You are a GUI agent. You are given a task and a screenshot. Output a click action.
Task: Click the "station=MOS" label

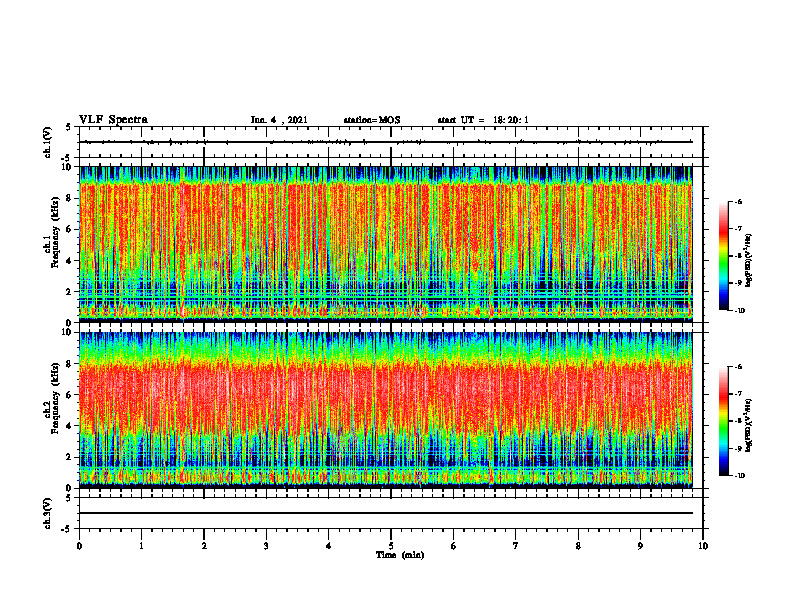click(x=372, y=120)
